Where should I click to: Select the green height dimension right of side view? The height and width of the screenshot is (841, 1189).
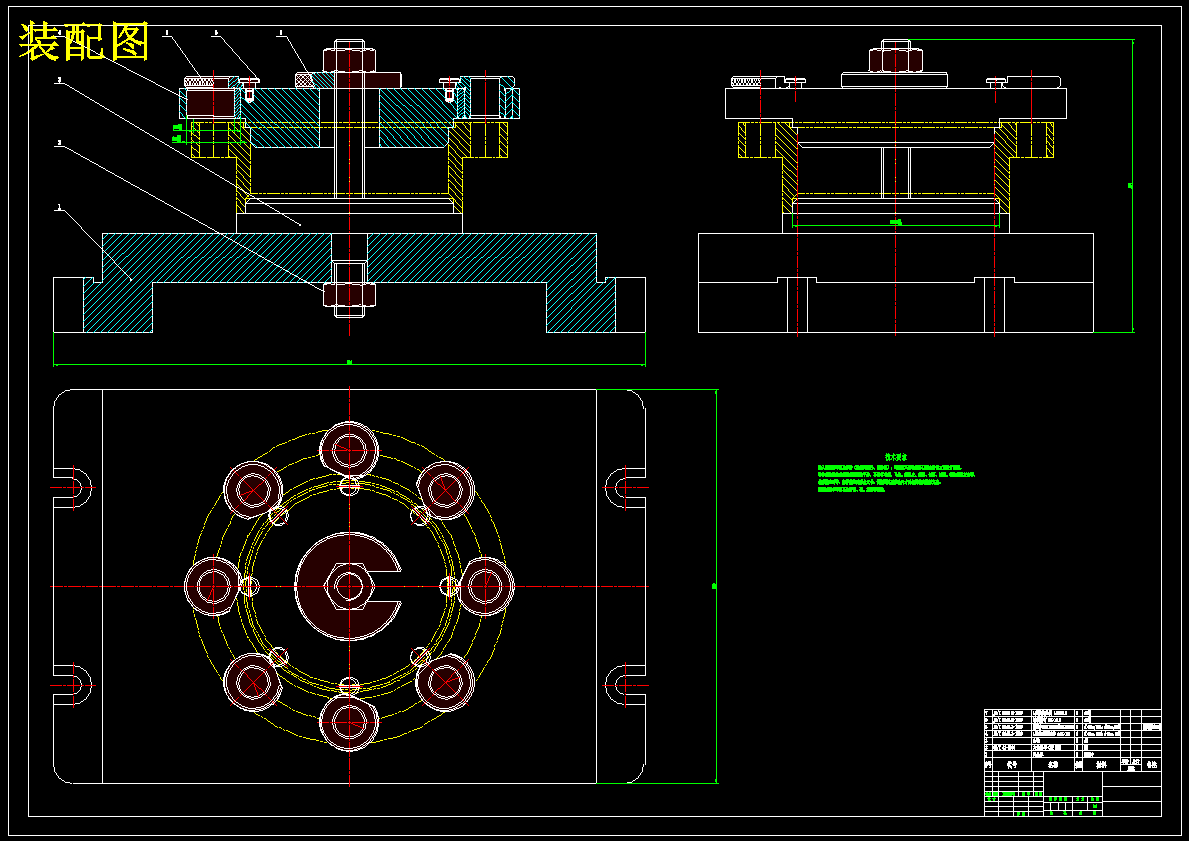click(1131, 186)
